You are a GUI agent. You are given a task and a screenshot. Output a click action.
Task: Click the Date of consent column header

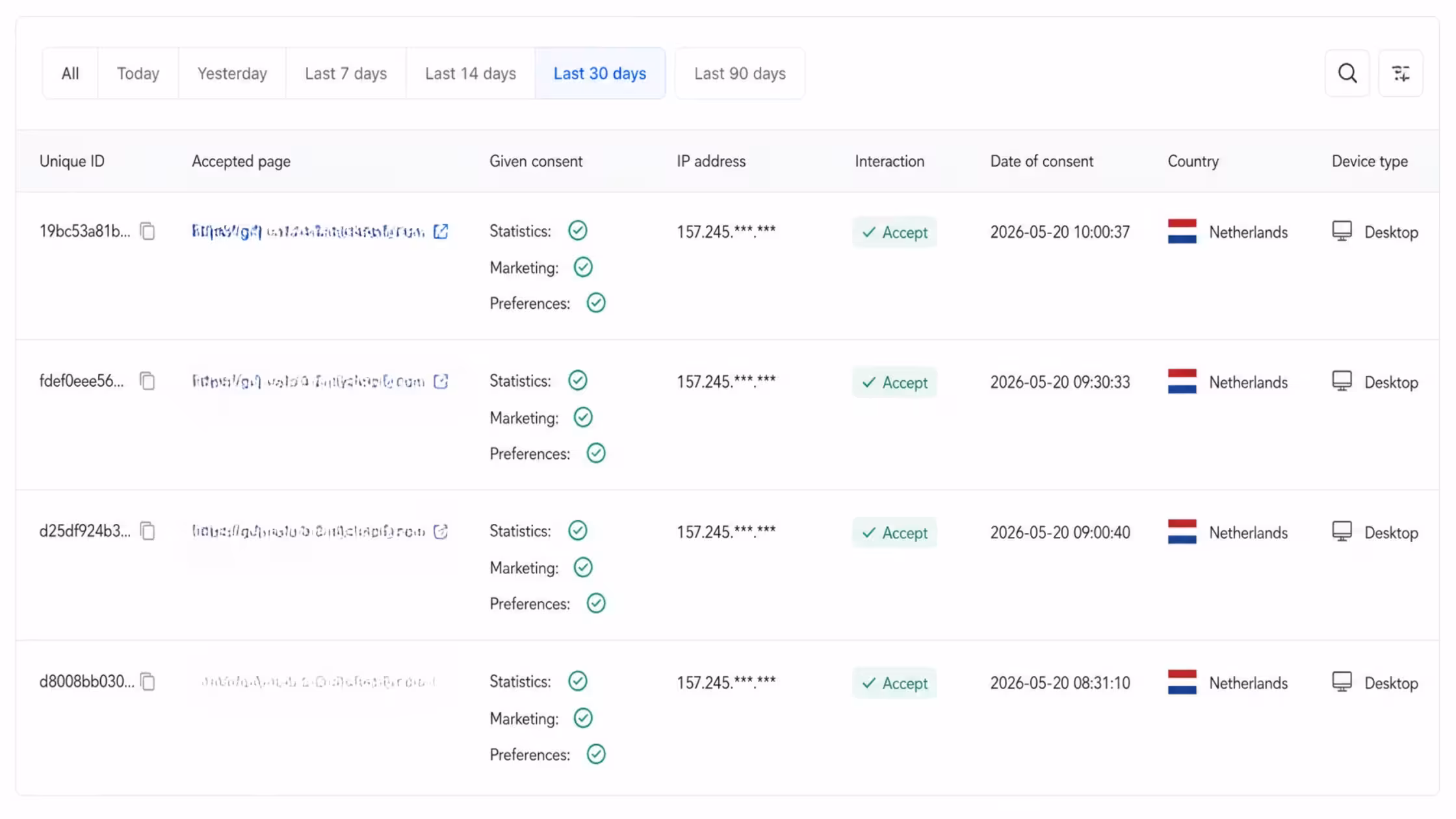click(1042, 161)
